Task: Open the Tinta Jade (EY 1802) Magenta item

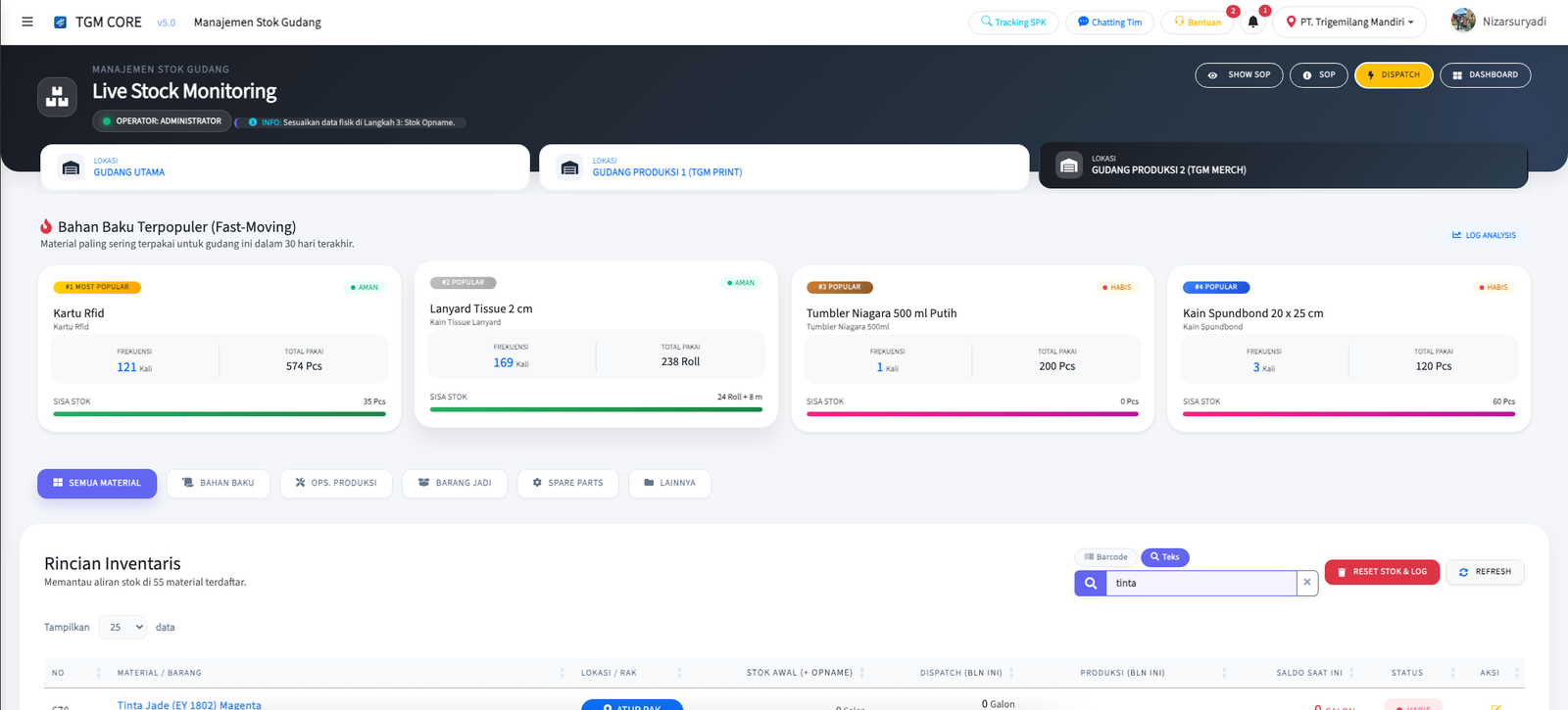Action: coord(189,704)
